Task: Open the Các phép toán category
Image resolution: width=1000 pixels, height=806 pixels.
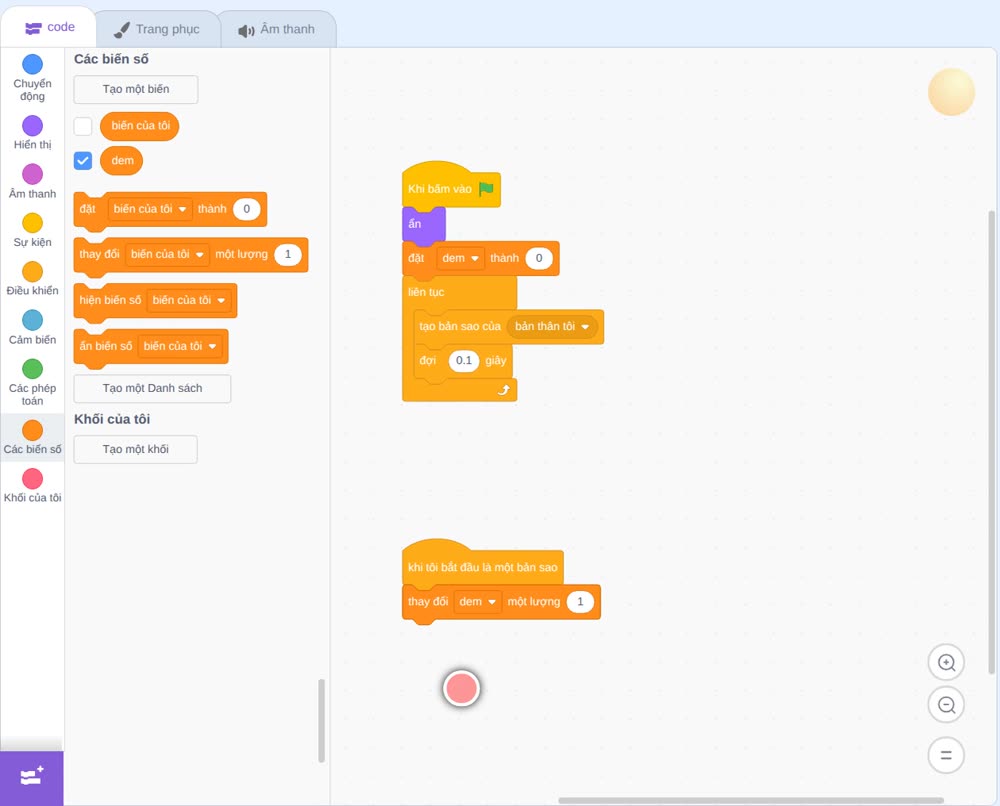Action: point(33,383)
